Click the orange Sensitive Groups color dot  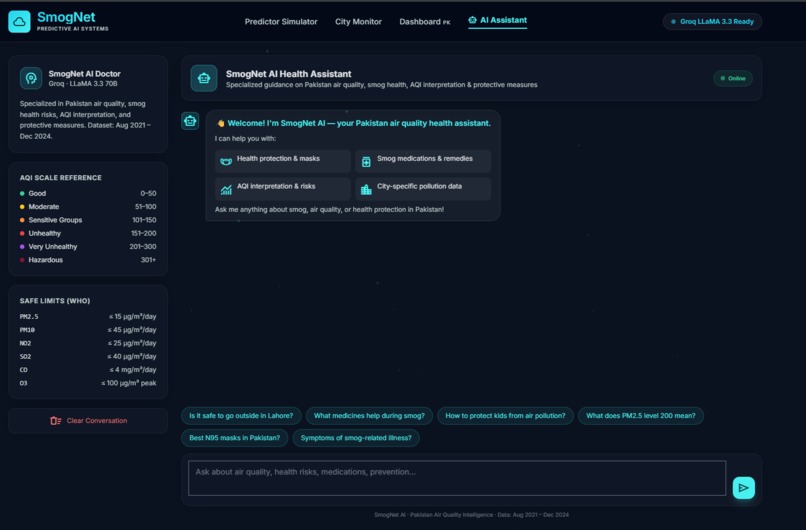coord(22,220)
